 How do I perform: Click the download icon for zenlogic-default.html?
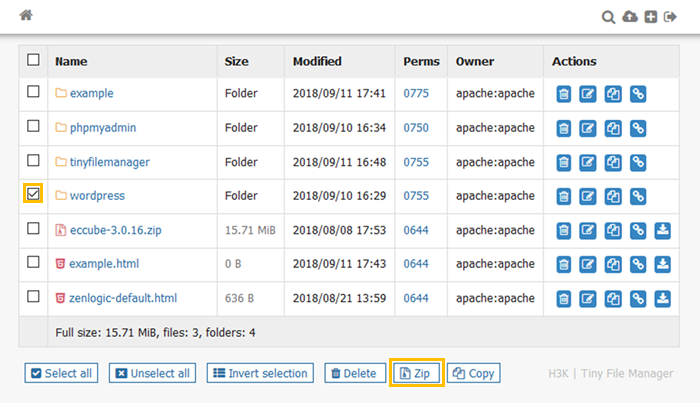coord(662,298)
